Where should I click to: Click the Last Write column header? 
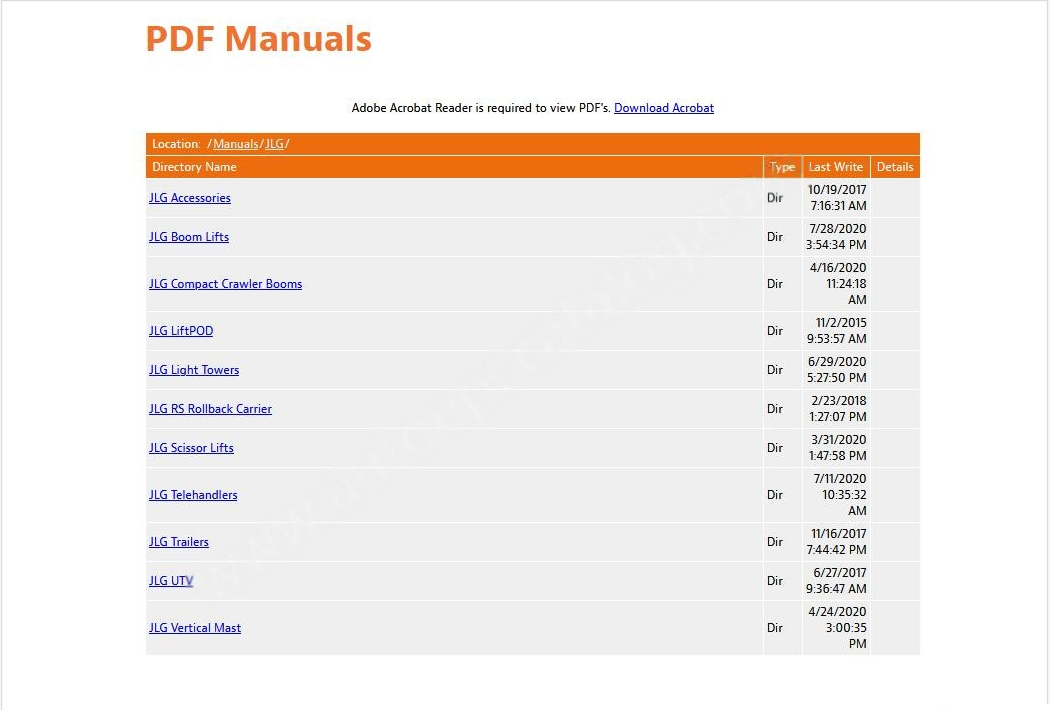835,167
